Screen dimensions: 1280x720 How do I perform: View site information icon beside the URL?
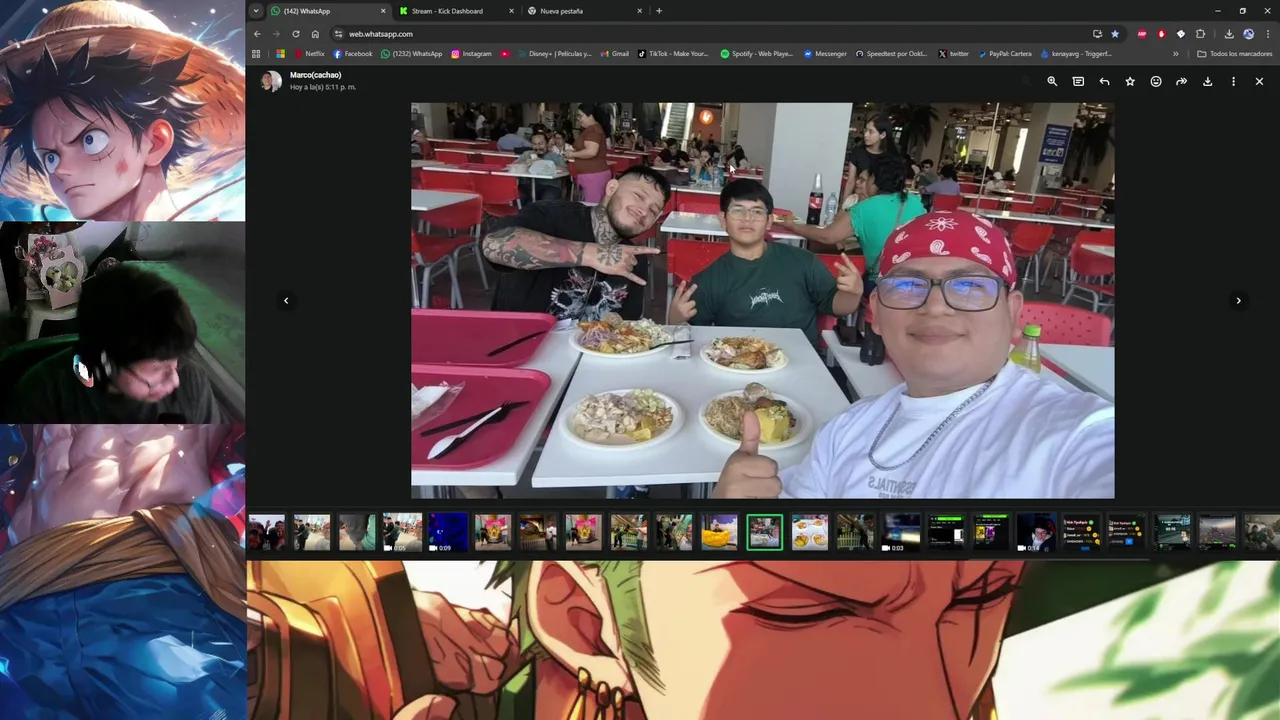coord(339,34)
